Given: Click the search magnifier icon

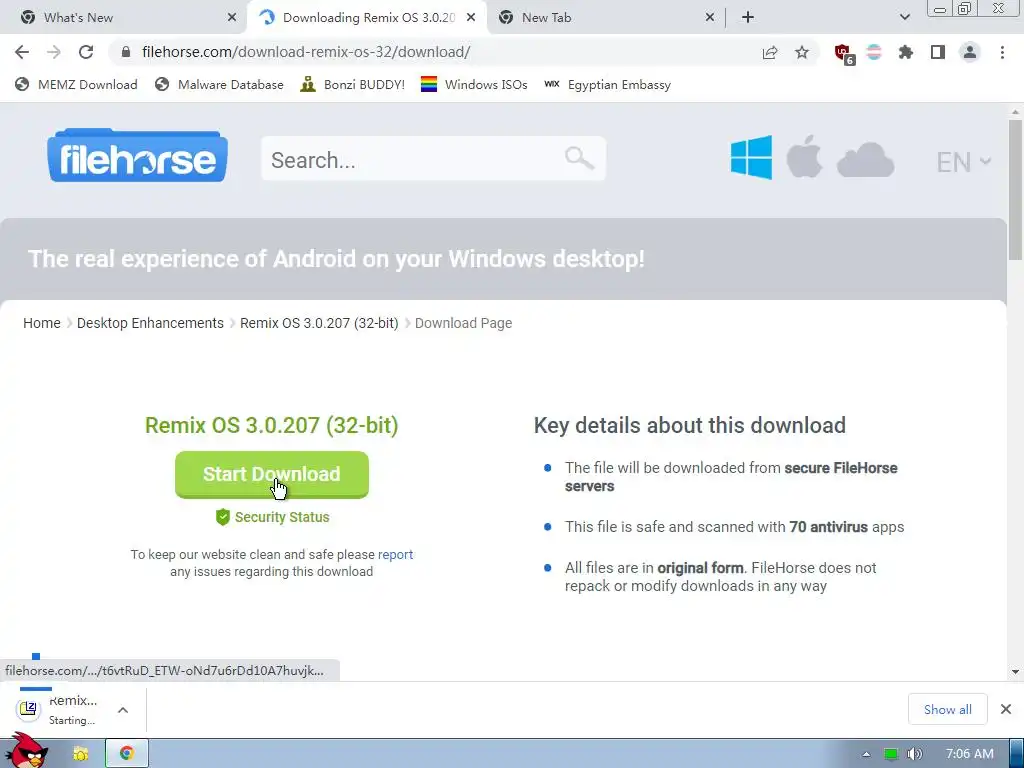Looking at the screenshot, I should pos(579,158).
